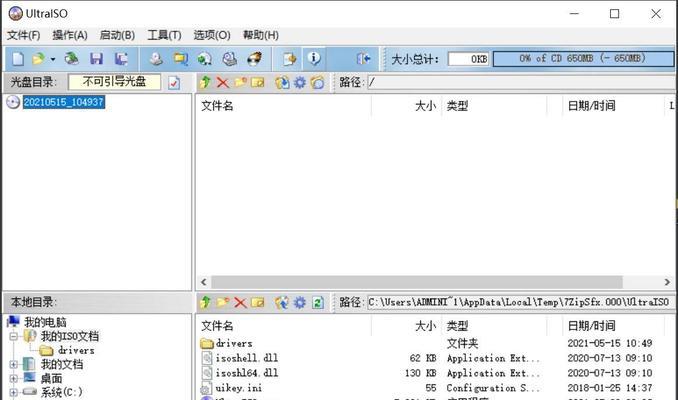Click the Save As icon in the main toolbar
The width and height of the screenshot is (678, 400).
tap(121, 58)
